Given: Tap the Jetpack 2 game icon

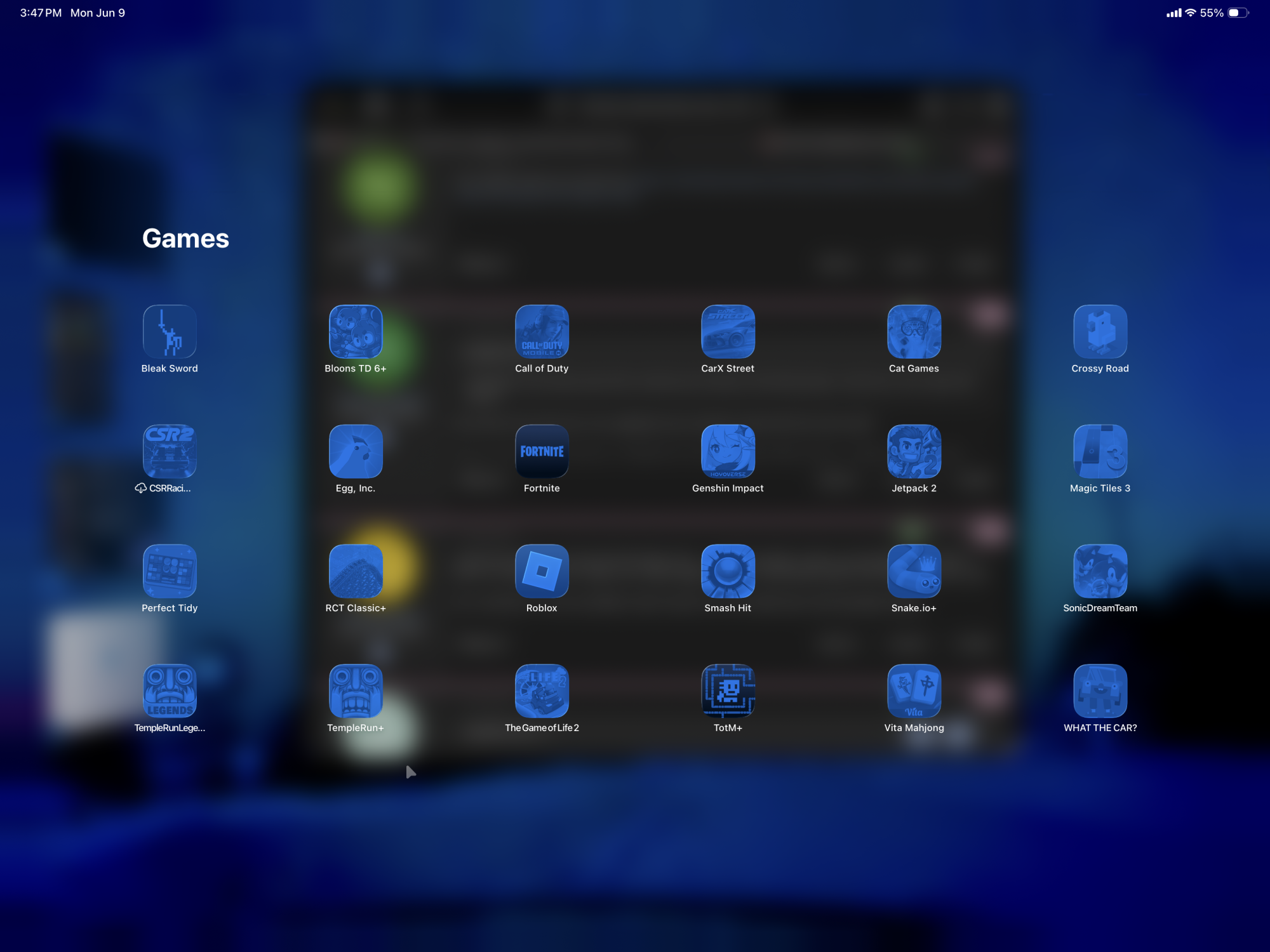Looking at the screenshot, I should (914, 451).
